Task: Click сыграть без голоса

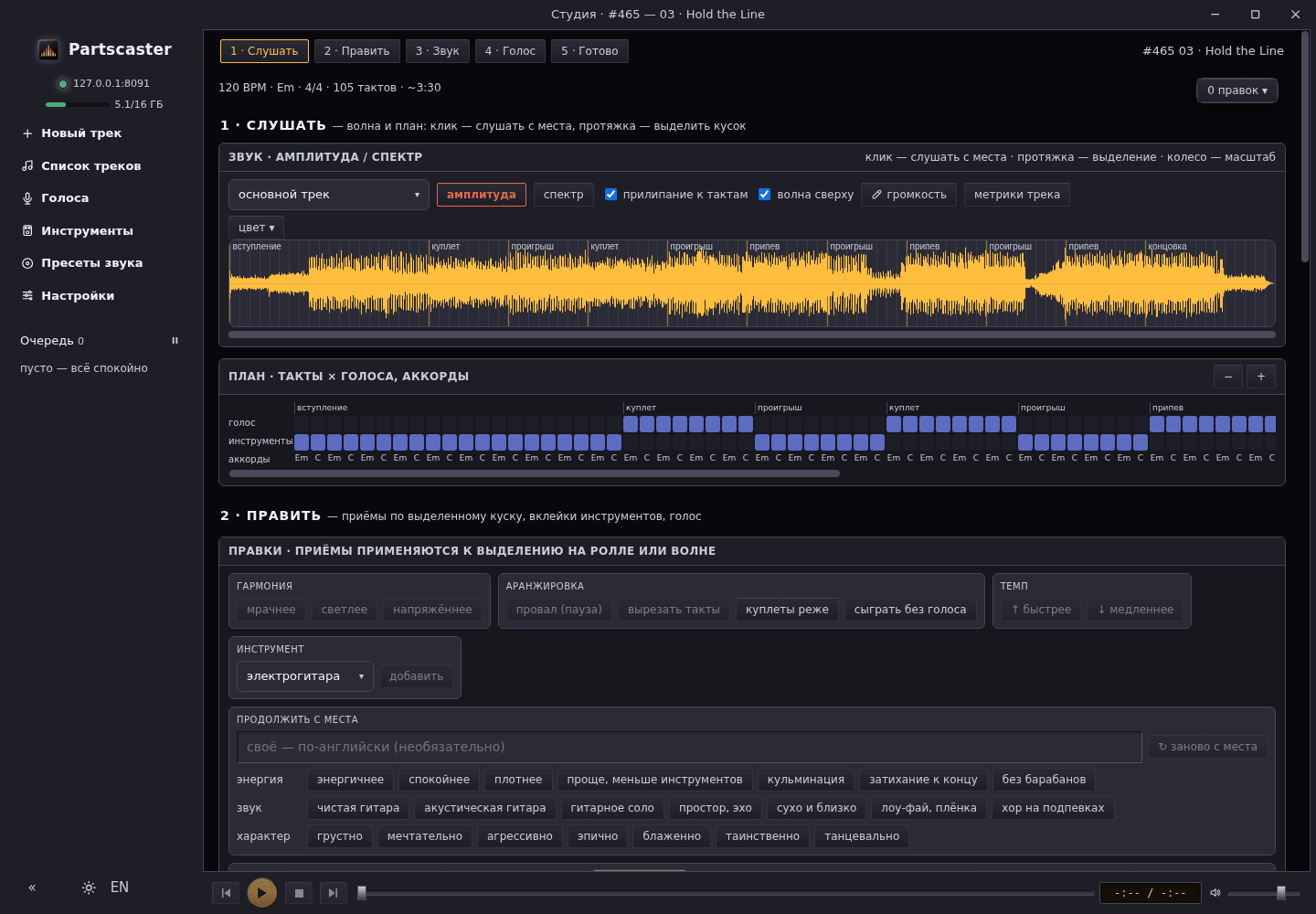Action: tap(910, 610)
